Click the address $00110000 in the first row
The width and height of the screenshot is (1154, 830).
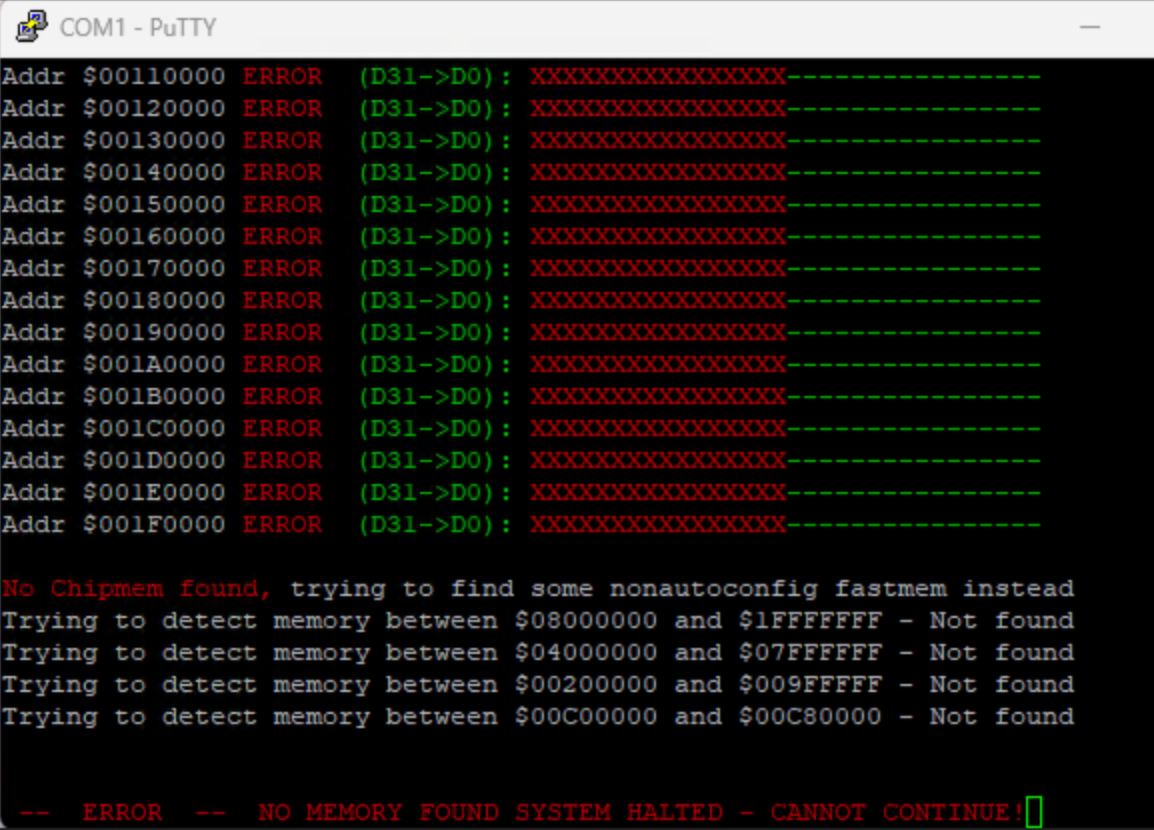coord(154,77)
